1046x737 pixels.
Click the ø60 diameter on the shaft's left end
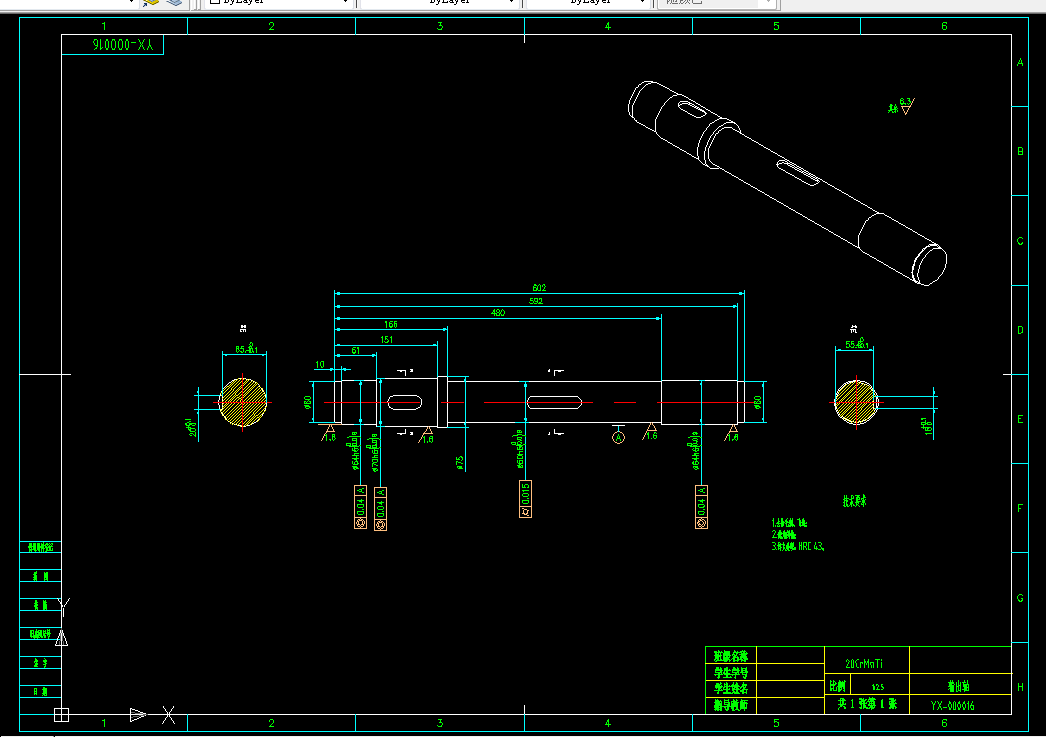pos(308,402)
